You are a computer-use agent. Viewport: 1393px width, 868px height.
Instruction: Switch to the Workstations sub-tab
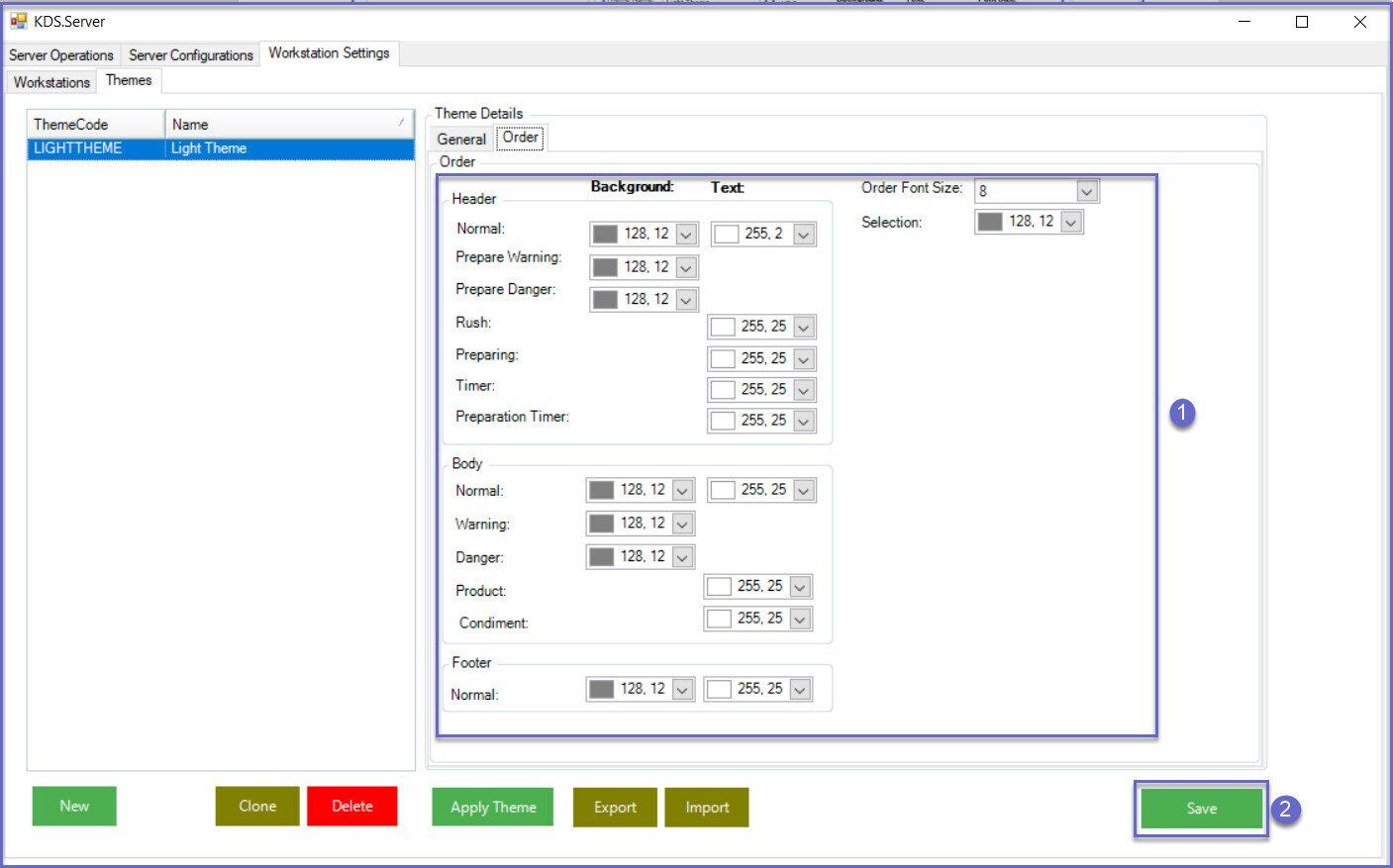pyautogui.click(x=51, y=82)
